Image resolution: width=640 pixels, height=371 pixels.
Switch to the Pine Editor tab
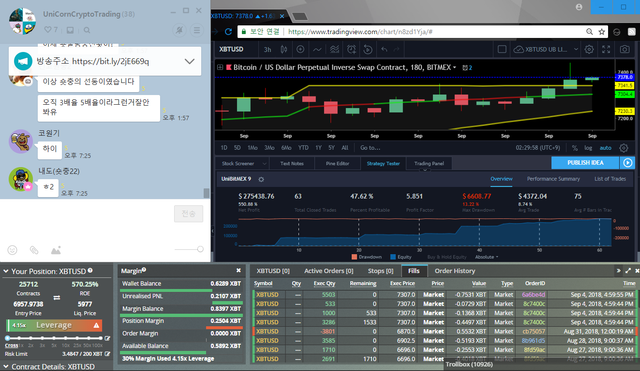coord(338,163)
